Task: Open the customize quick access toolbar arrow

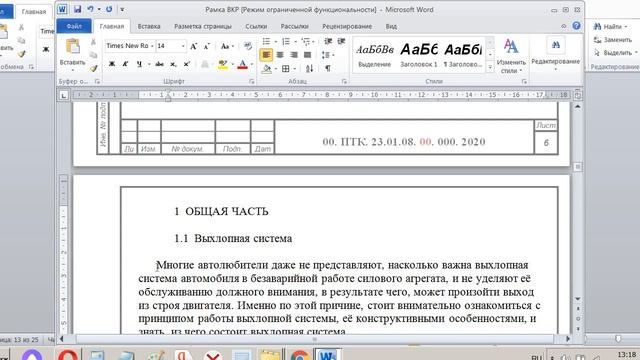Action: click(x=122, y=9)
